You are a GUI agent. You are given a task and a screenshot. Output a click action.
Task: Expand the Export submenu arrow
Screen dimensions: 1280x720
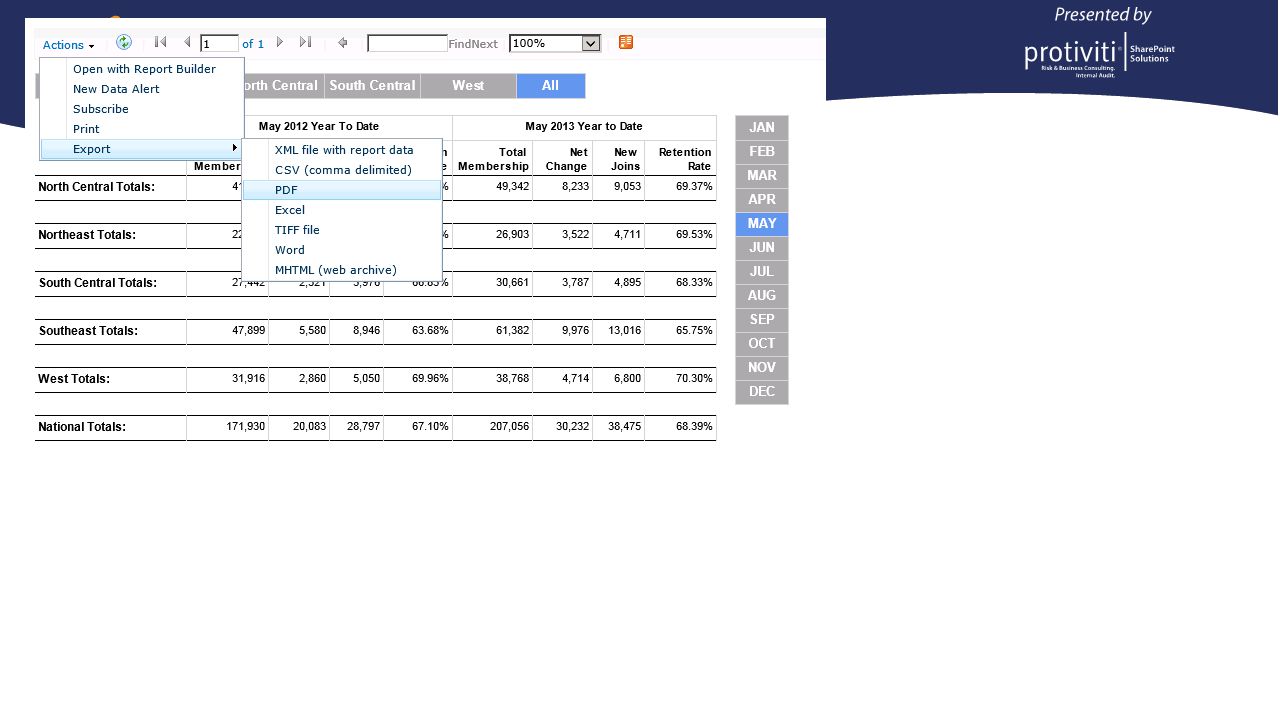coord(235,148)
